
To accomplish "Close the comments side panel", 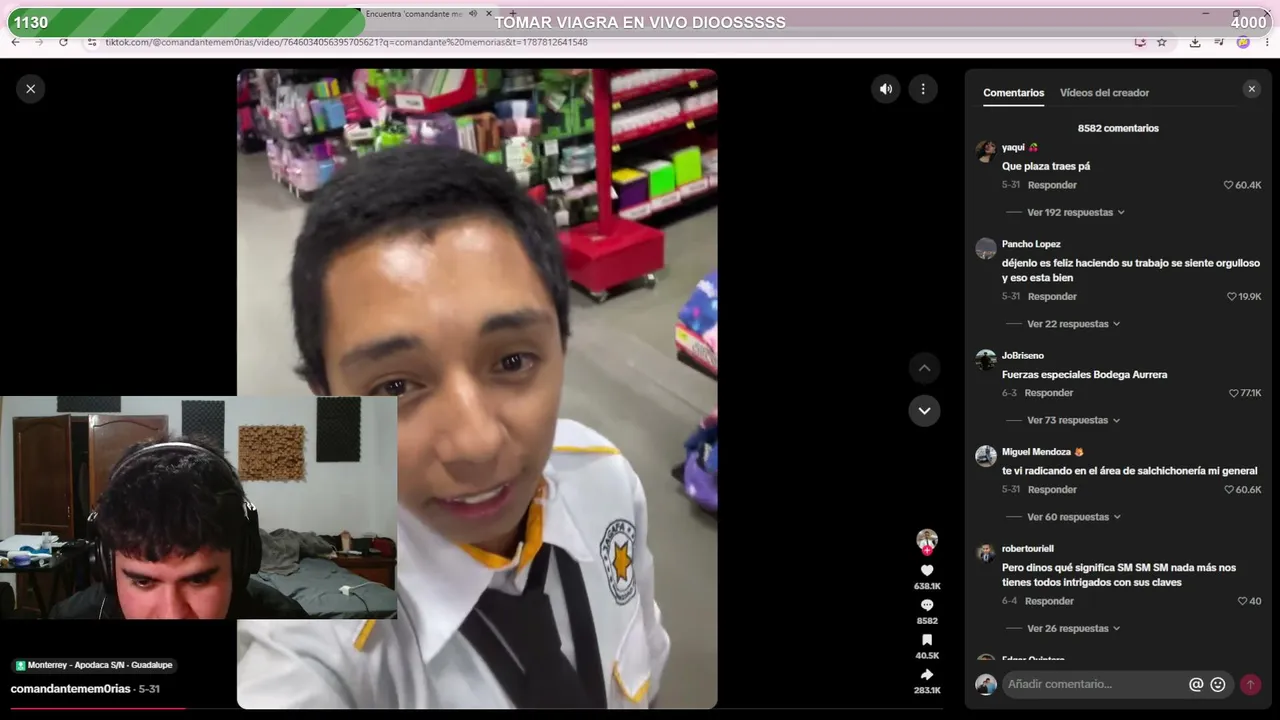I will [1251, 89].
